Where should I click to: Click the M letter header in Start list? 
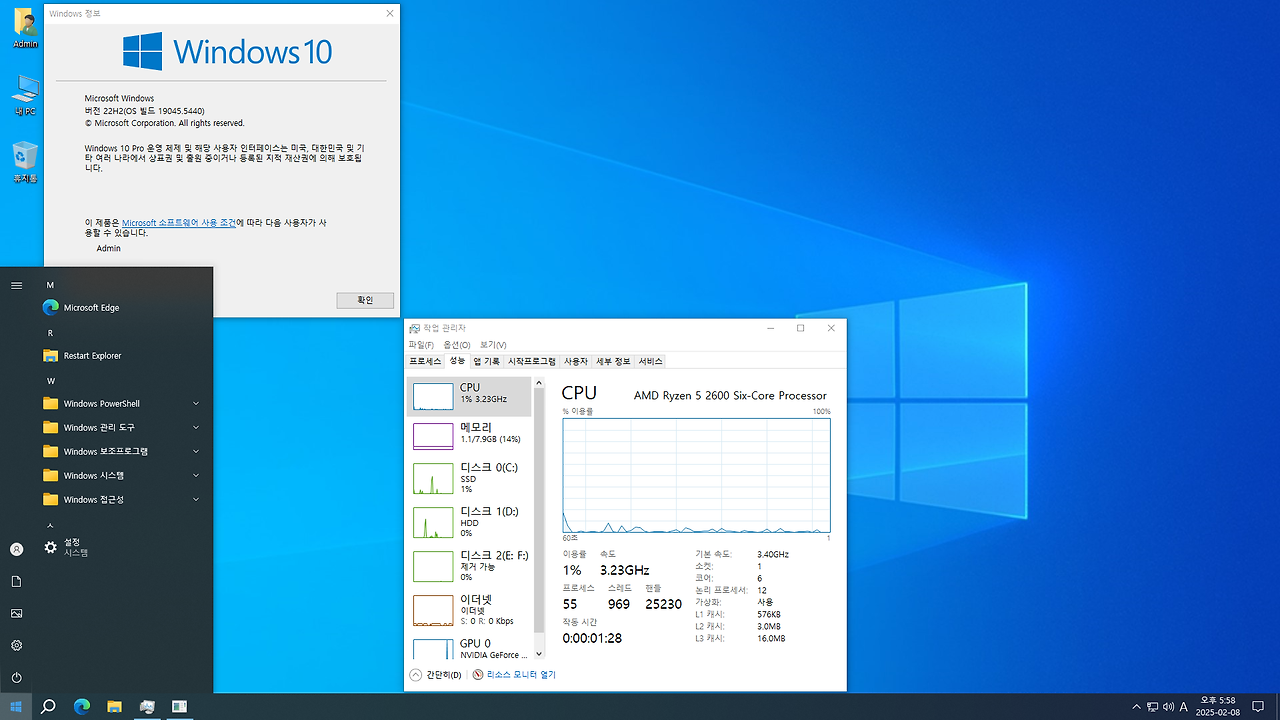(x=50, y=285)
